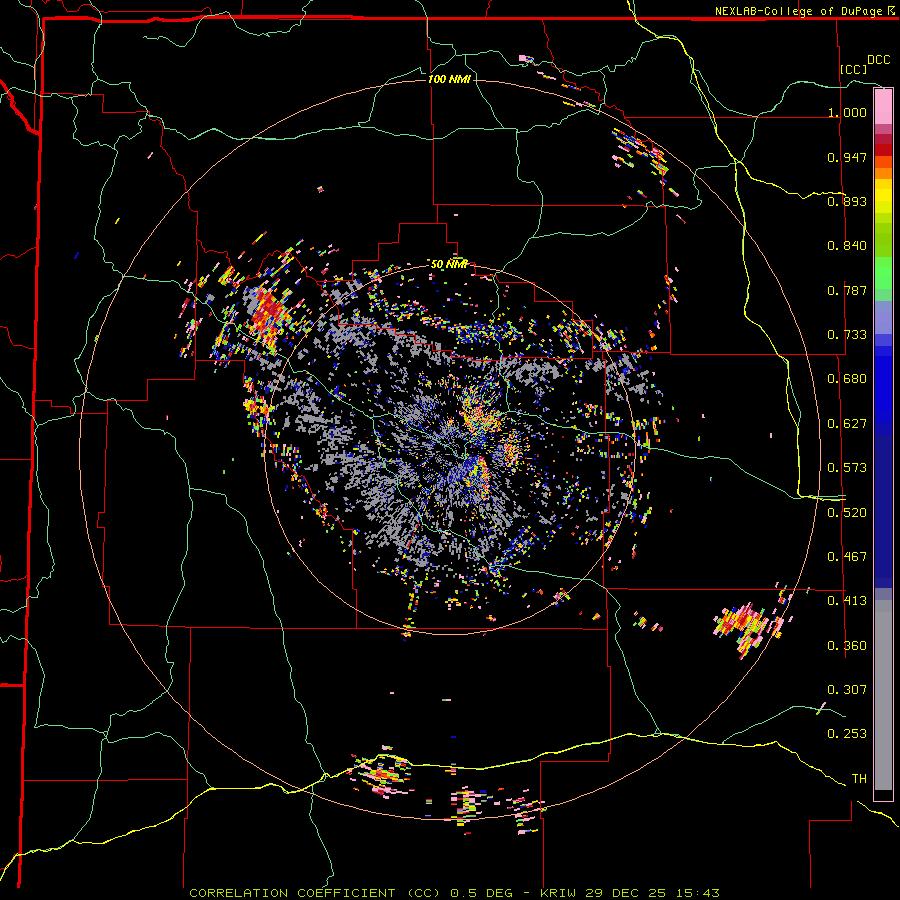This screenshot has width=900, height=900.
Task: Select the 0.627 scale value
Action: (847, 424)
